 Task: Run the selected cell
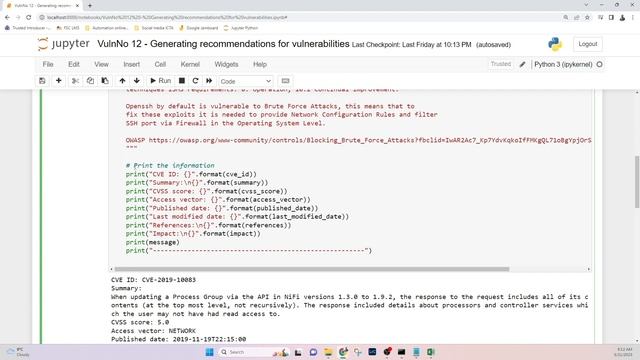point(160,81)
